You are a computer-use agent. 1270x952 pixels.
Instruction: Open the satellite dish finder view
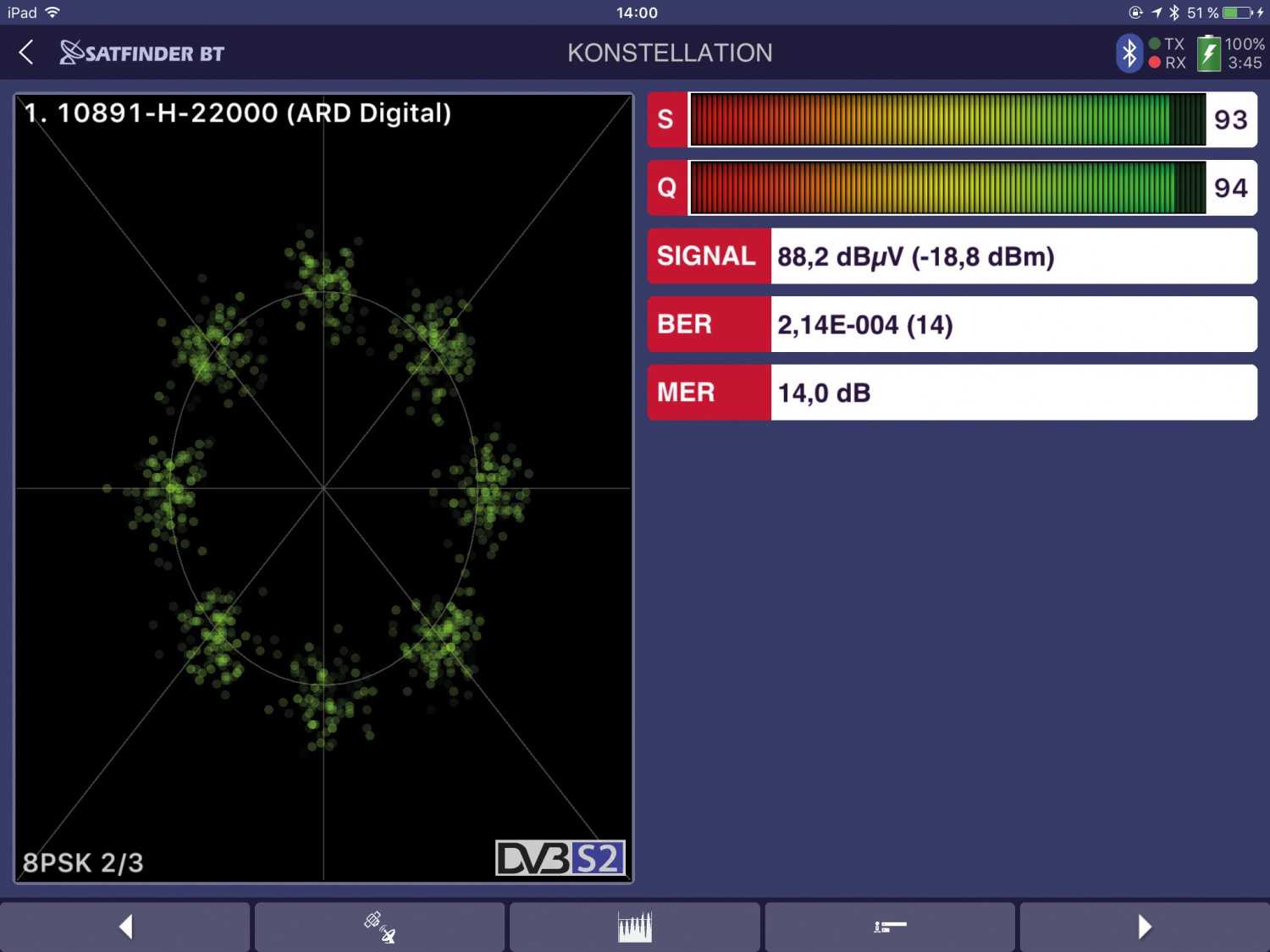[x=379, y=927]
